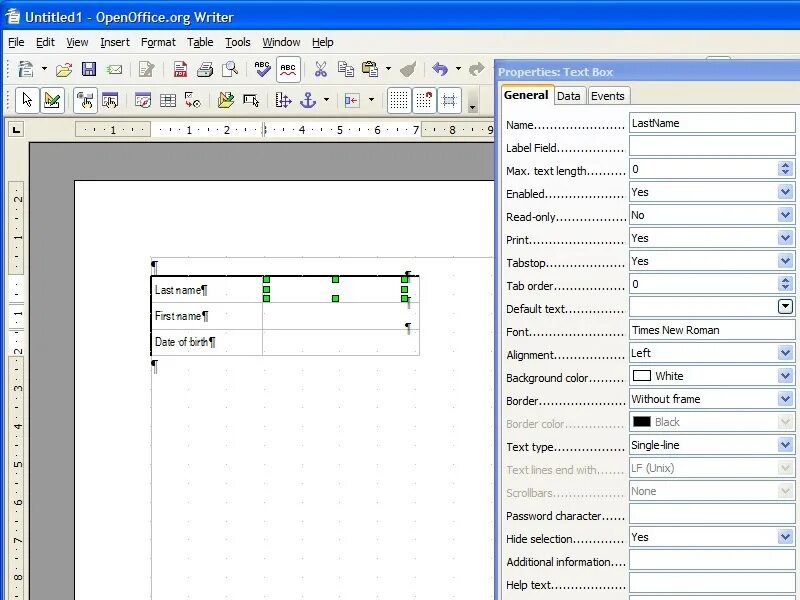Viewport: 800px width, 600px height.
Task: Toggle Display Grid
Action: (x=398, y=100)
